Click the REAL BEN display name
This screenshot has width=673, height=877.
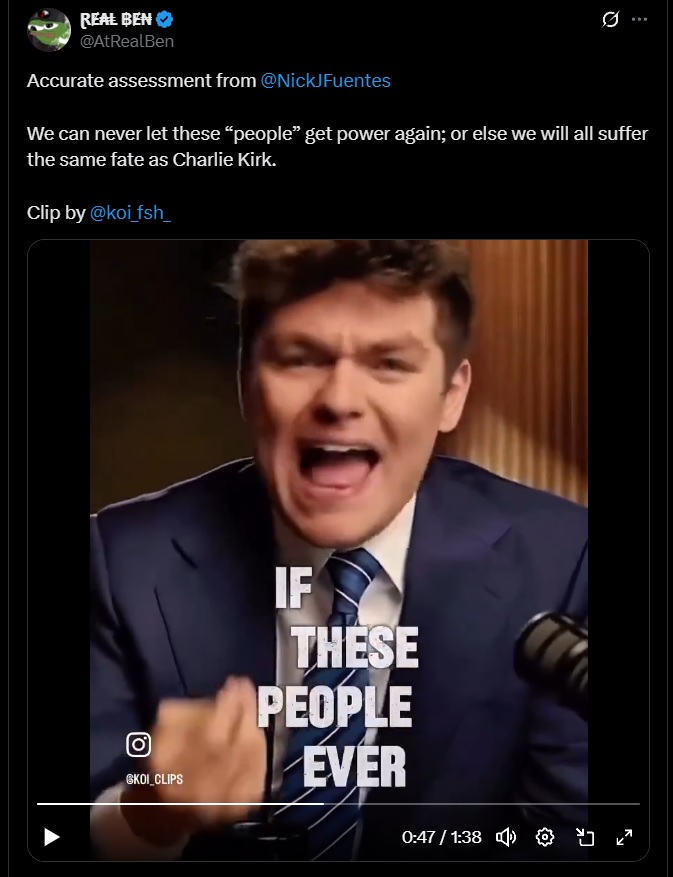tap(116, 20)
